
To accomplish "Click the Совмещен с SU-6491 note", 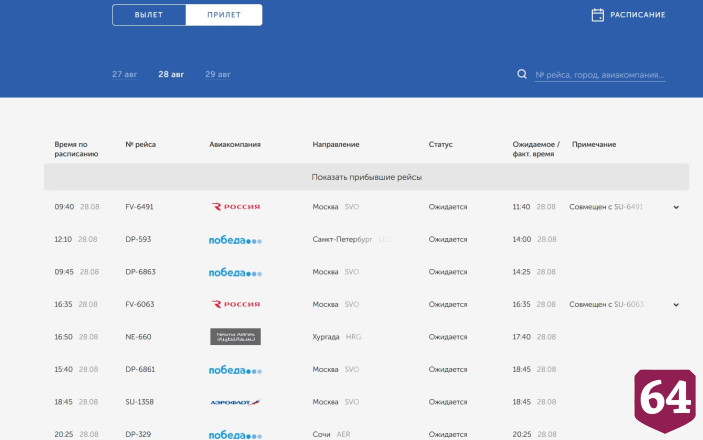I will [x=606, y=207].
